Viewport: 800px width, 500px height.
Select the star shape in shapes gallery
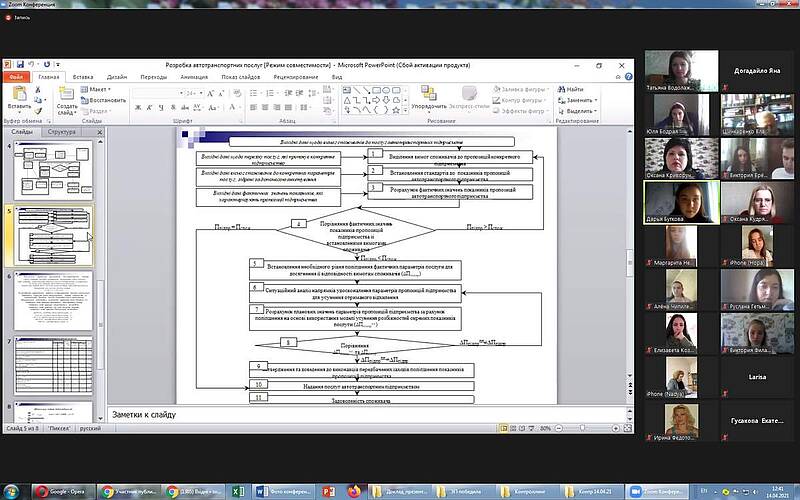(x=396, y=110)
